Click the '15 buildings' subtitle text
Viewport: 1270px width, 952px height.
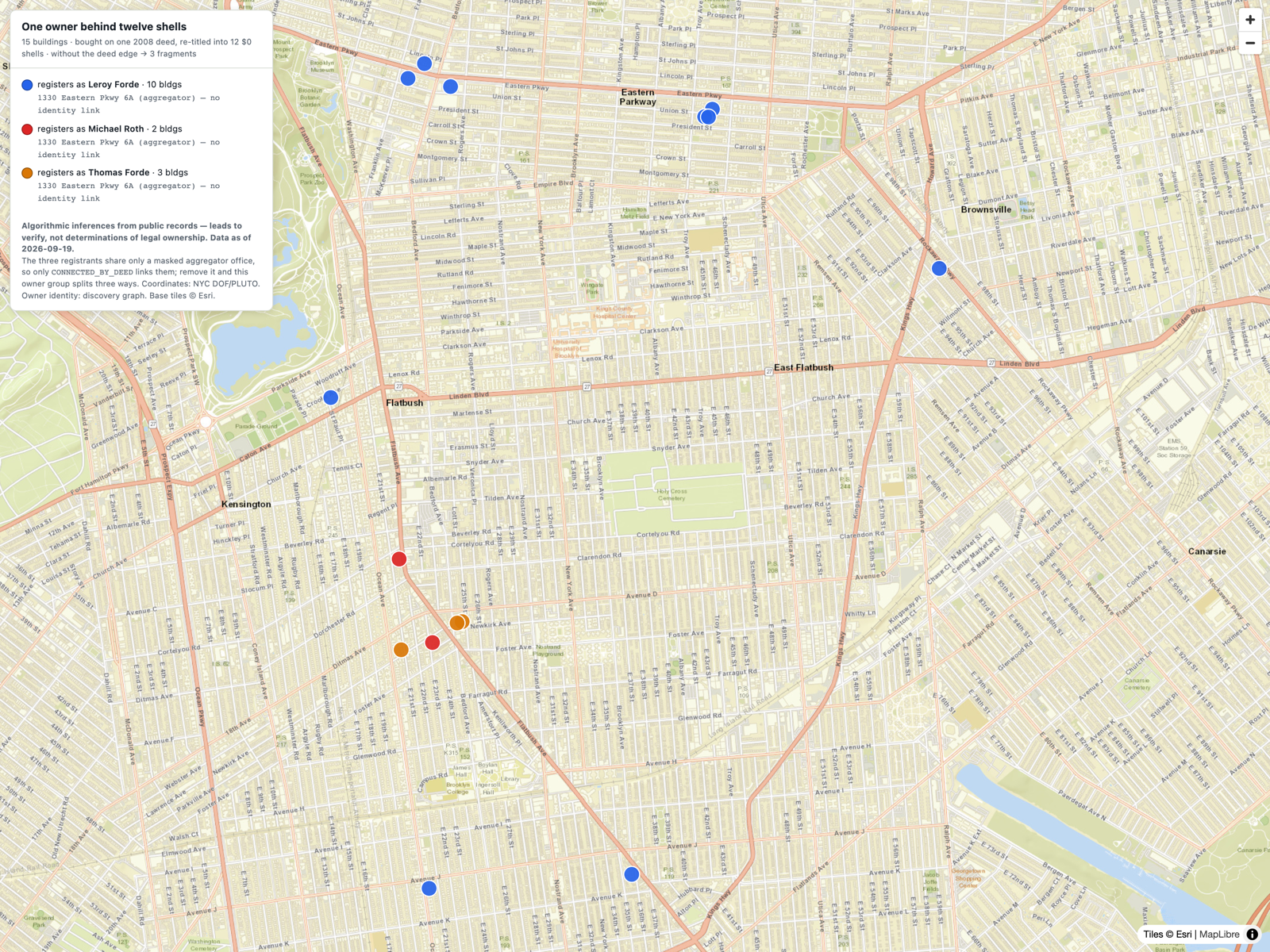(44, 42)
